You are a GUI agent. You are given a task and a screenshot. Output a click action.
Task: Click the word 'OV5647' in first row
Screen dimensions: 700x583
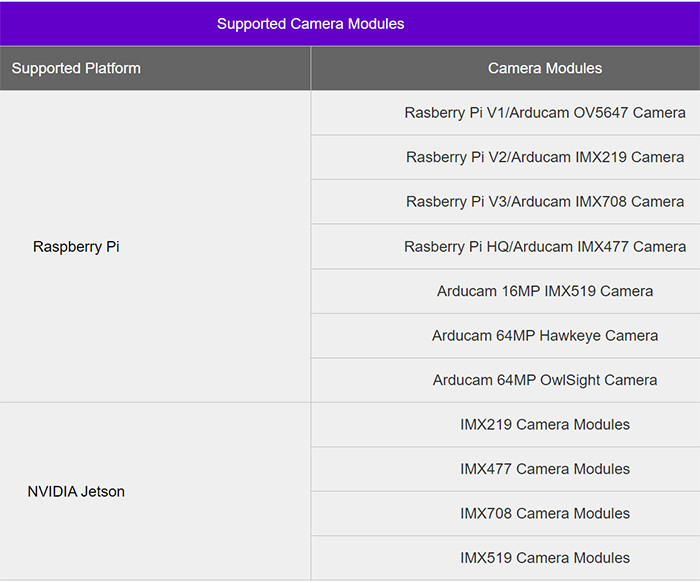pos(600,113)
